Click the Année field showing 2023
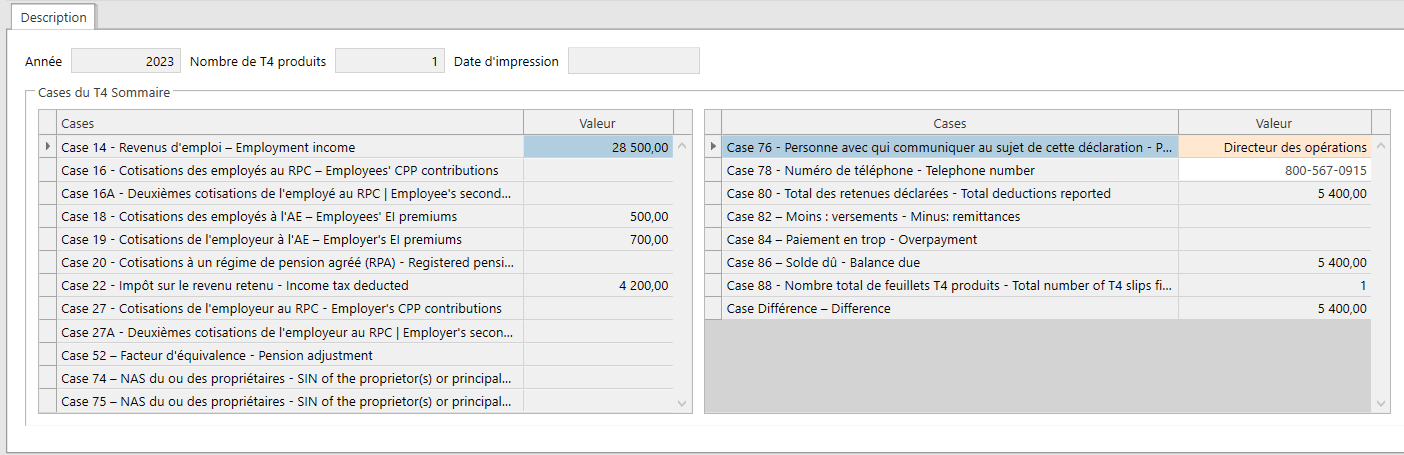1404x455 pixels. click(x=126, y=61)
